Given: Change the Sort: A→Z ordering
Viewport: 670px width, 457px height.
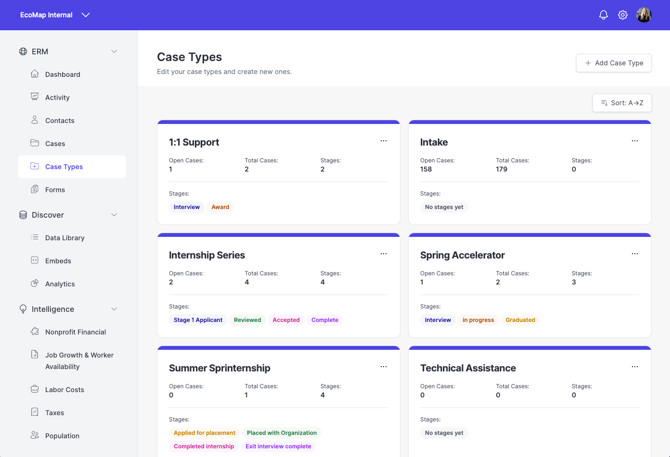Looking at the screenshot, I should click(x=622, y=103).
